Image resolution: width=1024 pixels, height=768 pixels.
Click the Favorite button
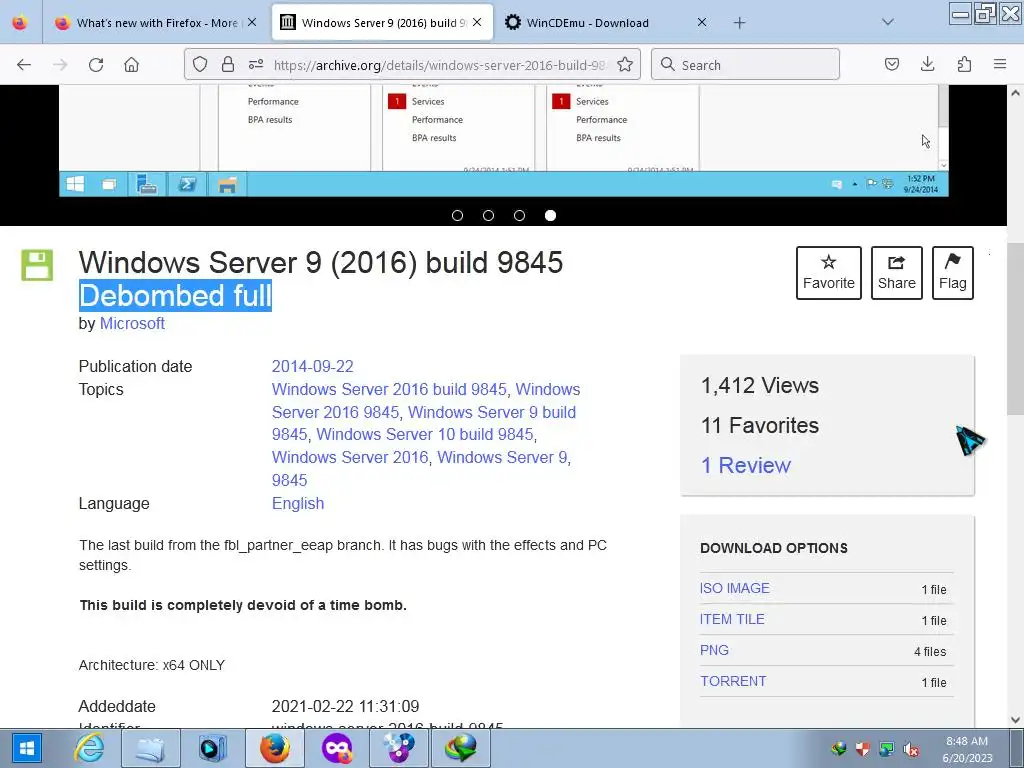[x=829, y=273]
